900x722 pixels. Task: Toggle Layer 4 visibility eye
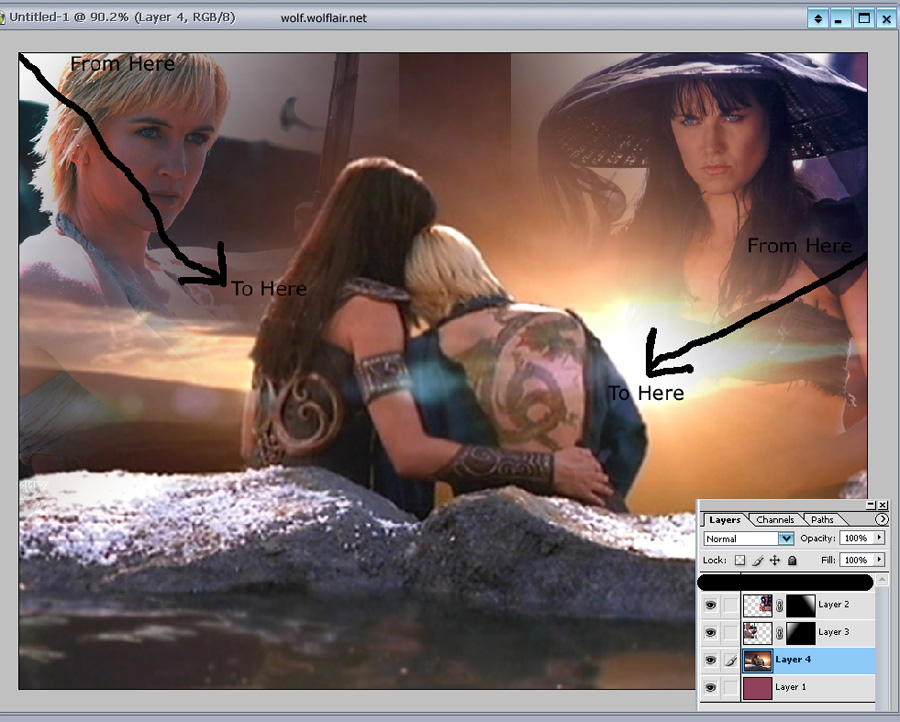click(711, 660)
